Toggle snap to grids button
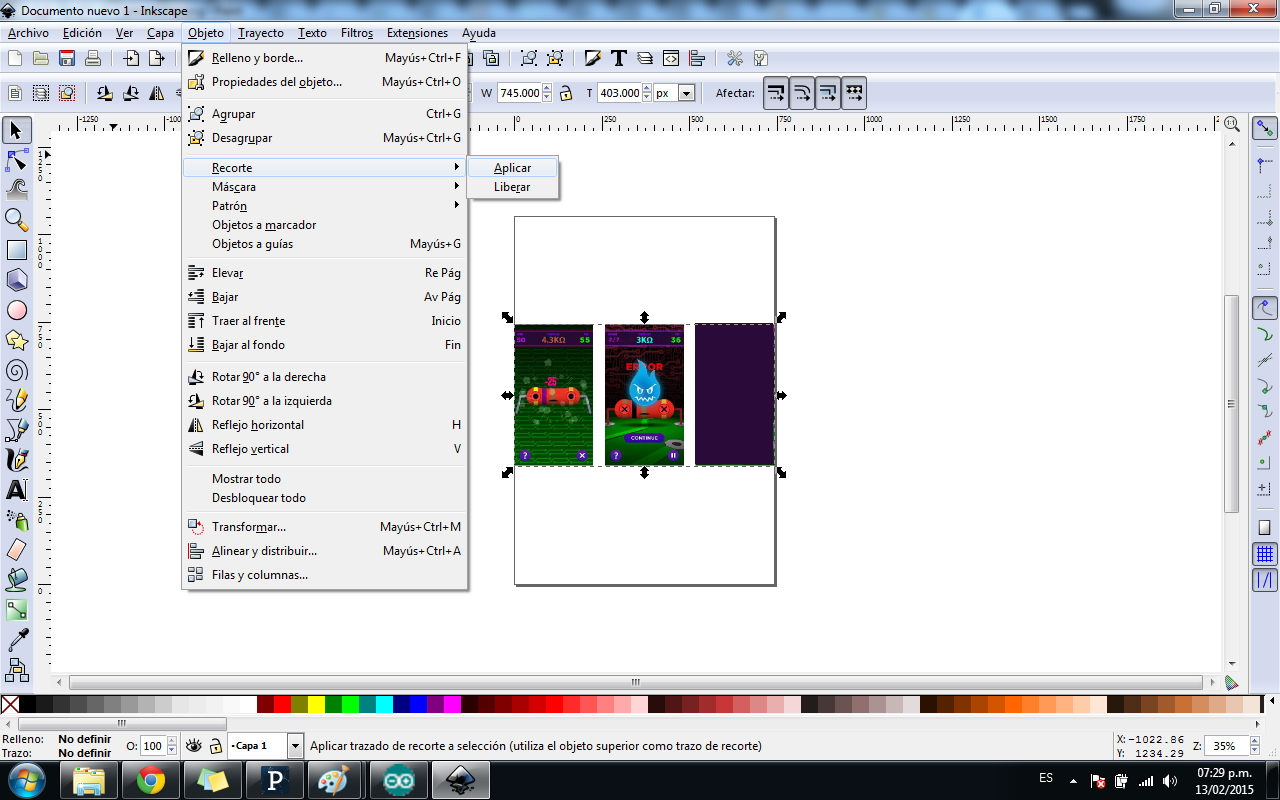The image size is (1280, 800). pos(1265,554)
